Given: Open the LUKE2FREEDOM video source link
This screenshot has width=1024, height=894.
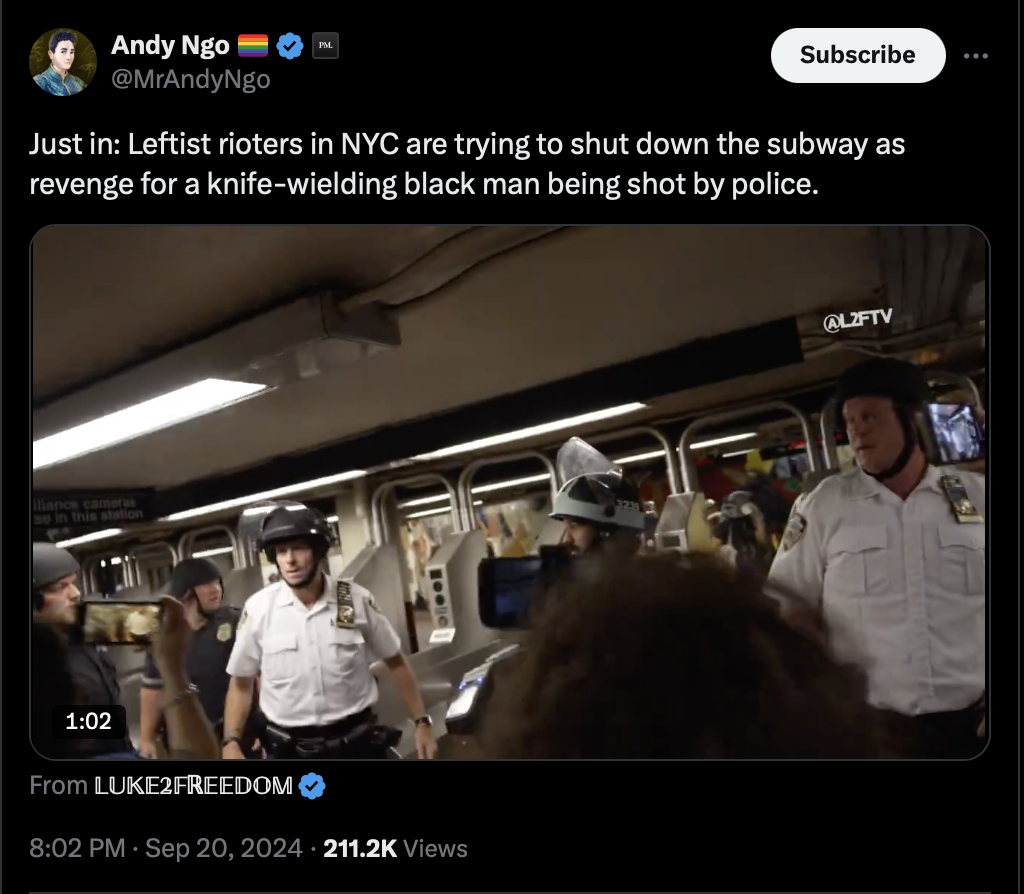Looking at the screenshot, I should [x=193, y=786].
